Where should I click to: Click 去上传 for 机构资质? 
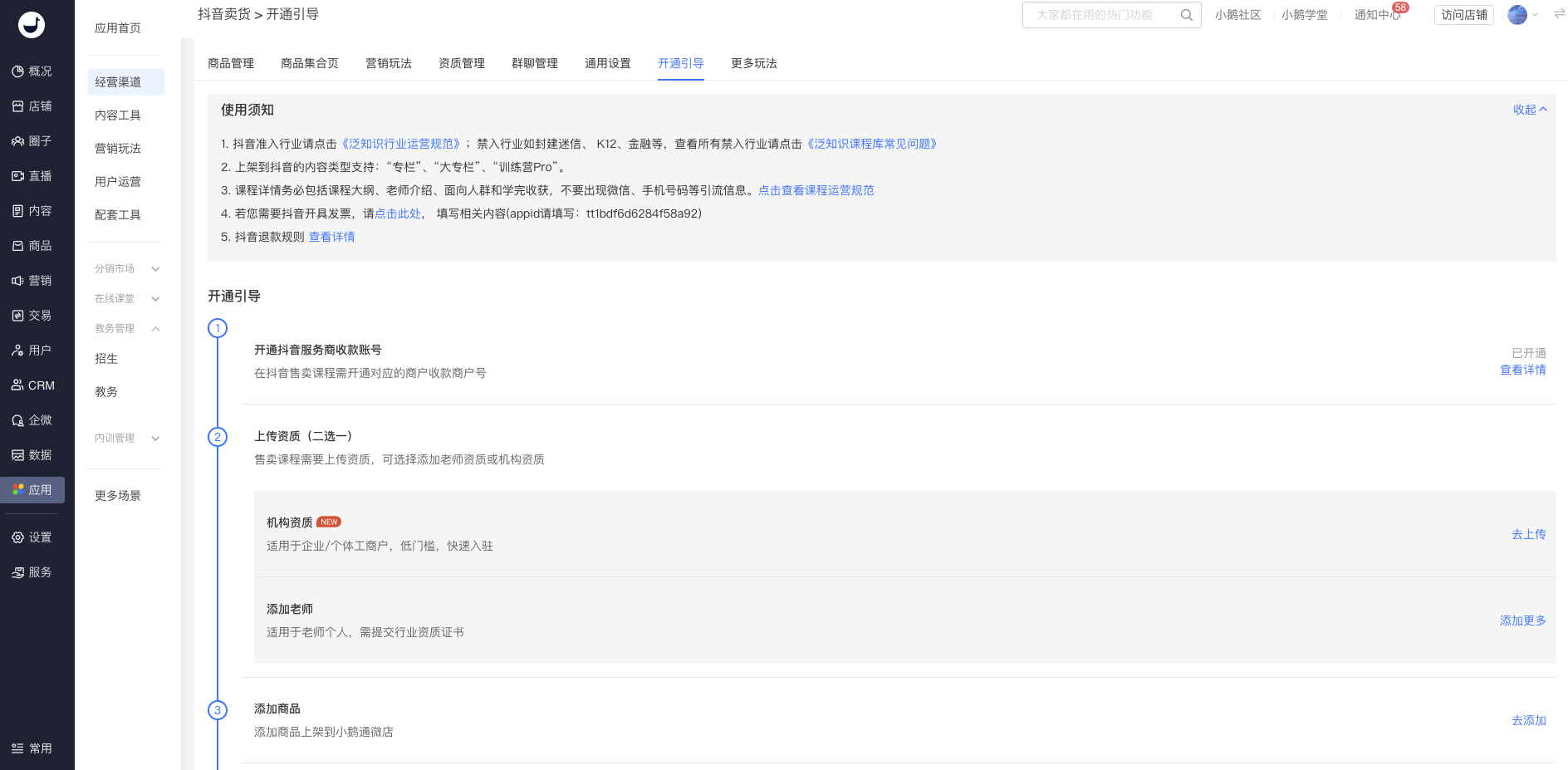point(1529,534)
